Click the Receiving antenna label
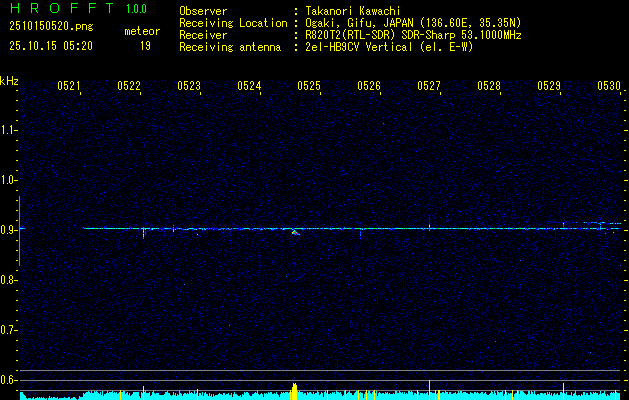The image size is (629, 400). 230,47
